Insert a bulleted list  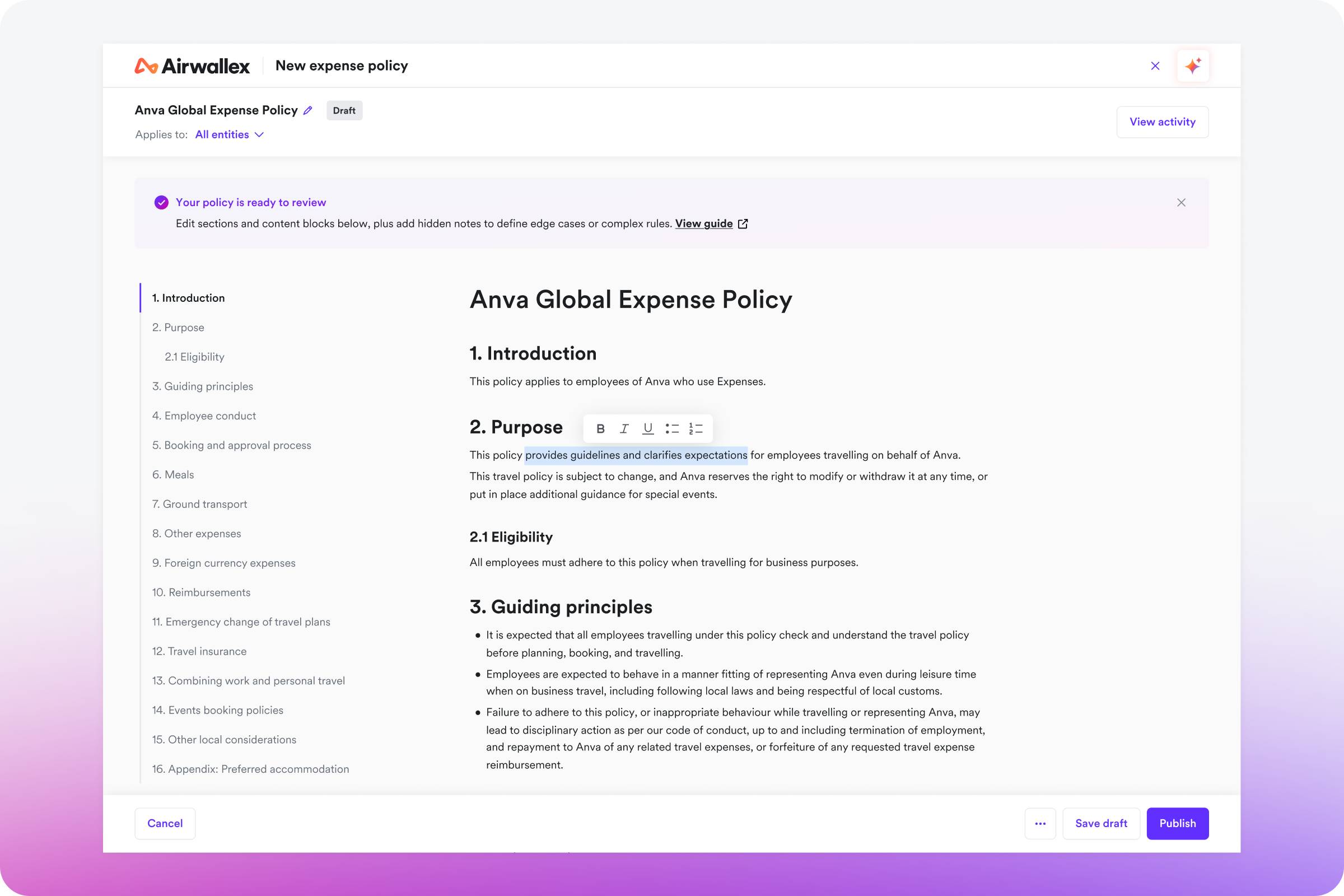672,428
